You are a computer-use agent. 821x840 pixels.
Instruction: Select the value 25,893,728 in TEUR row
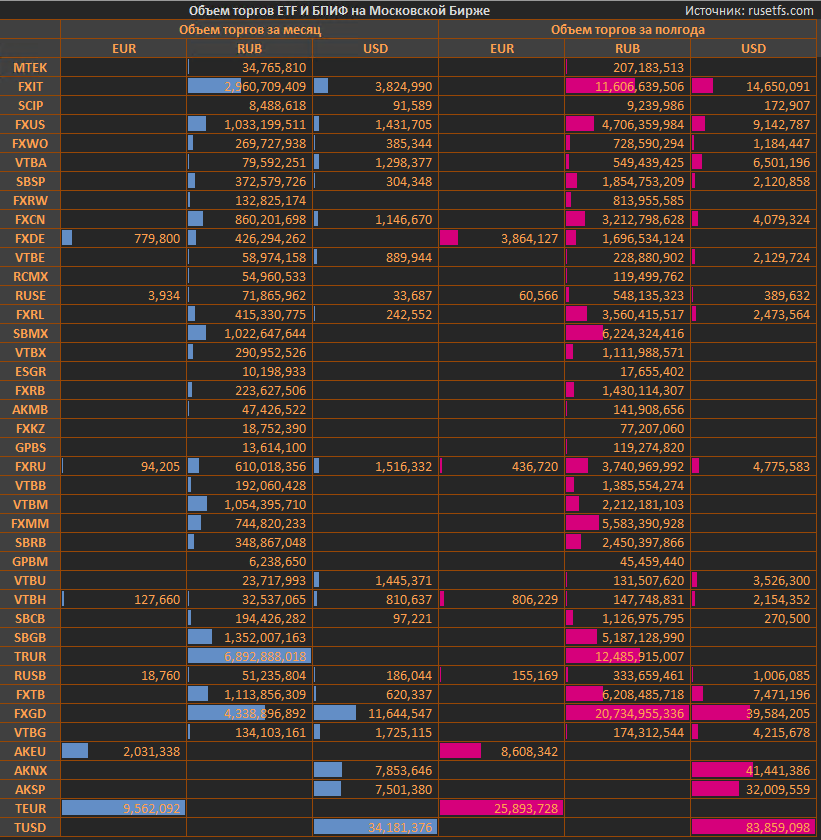[x=526, y=809]
